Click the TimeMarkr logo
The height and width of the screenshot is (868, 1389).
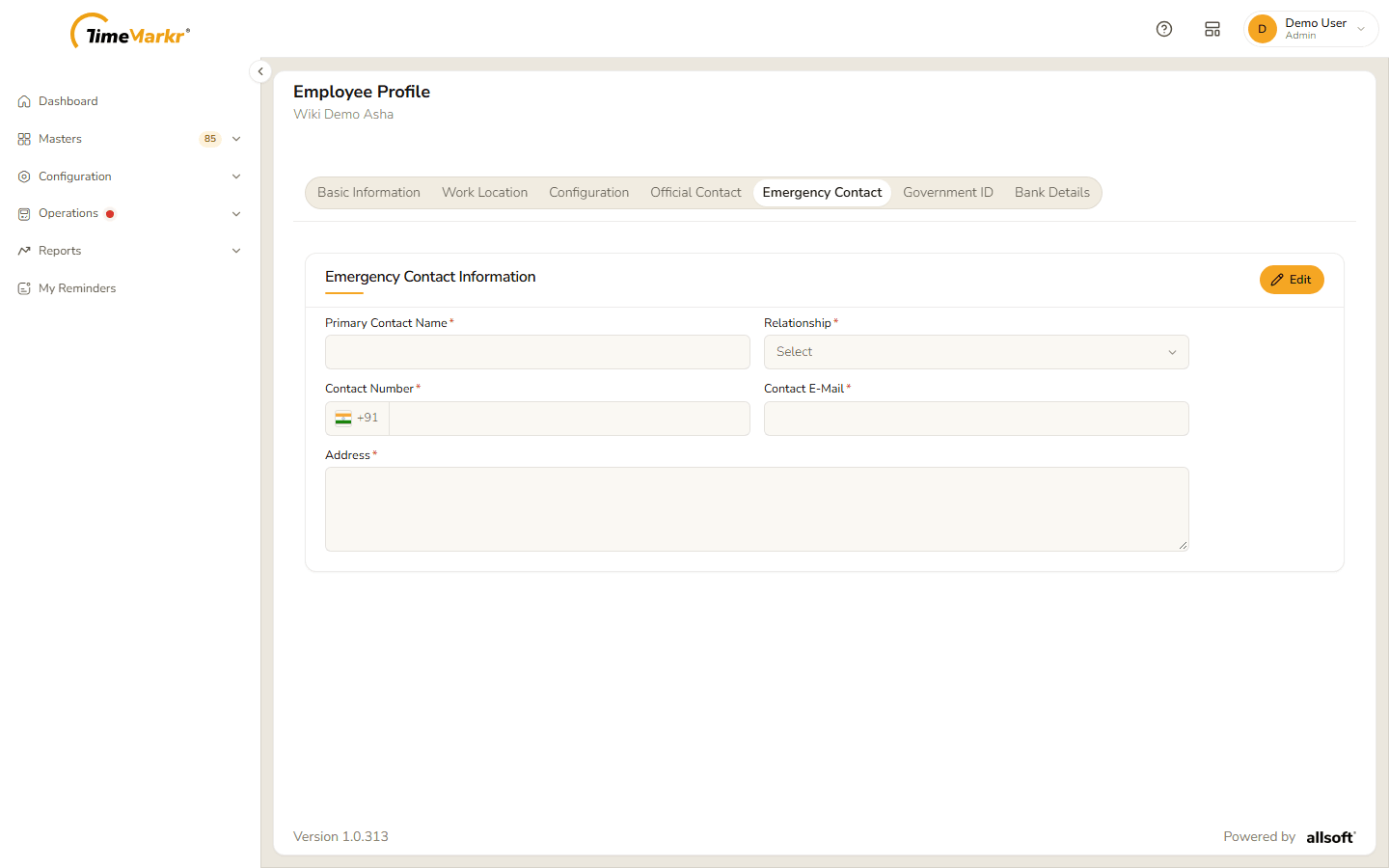[130, 32]
